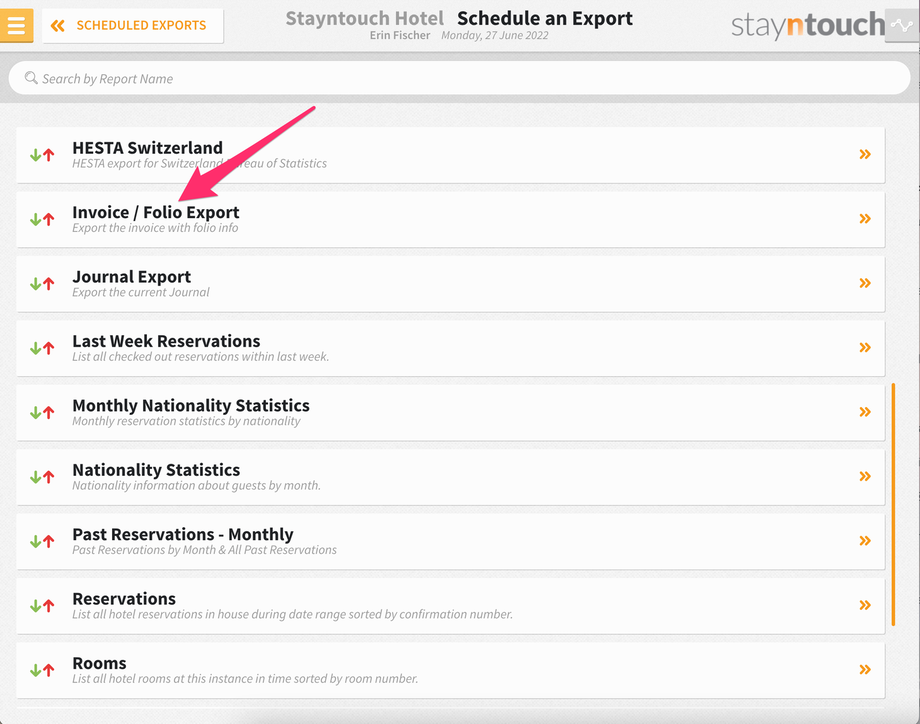Focus the Search by Report Name field
The height and width of the screenshot is (724, 920).
pyautogui.click(x=459, y=78)
